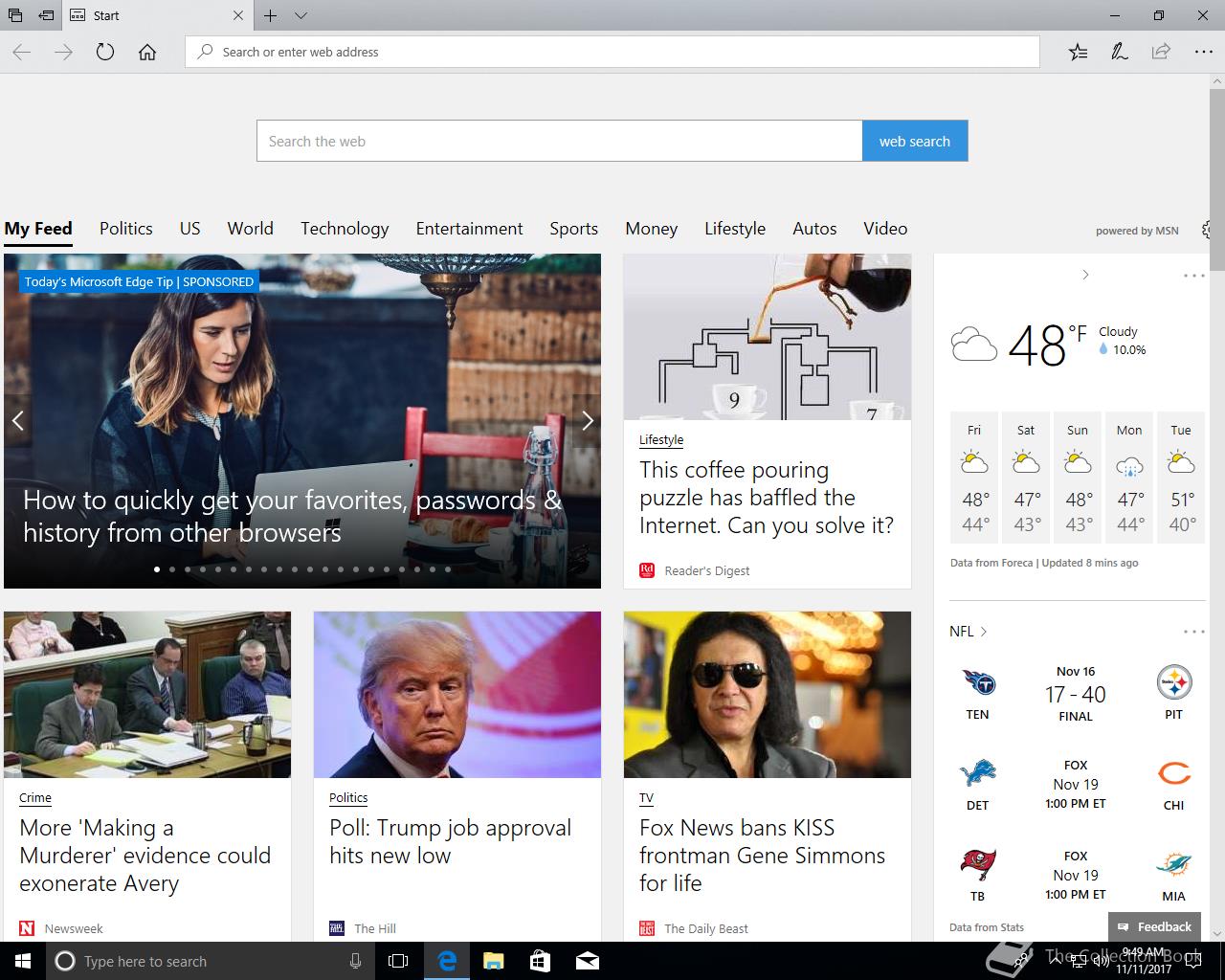
Task: Click the Chicago Bears logo
Action: click(1174, 773)
